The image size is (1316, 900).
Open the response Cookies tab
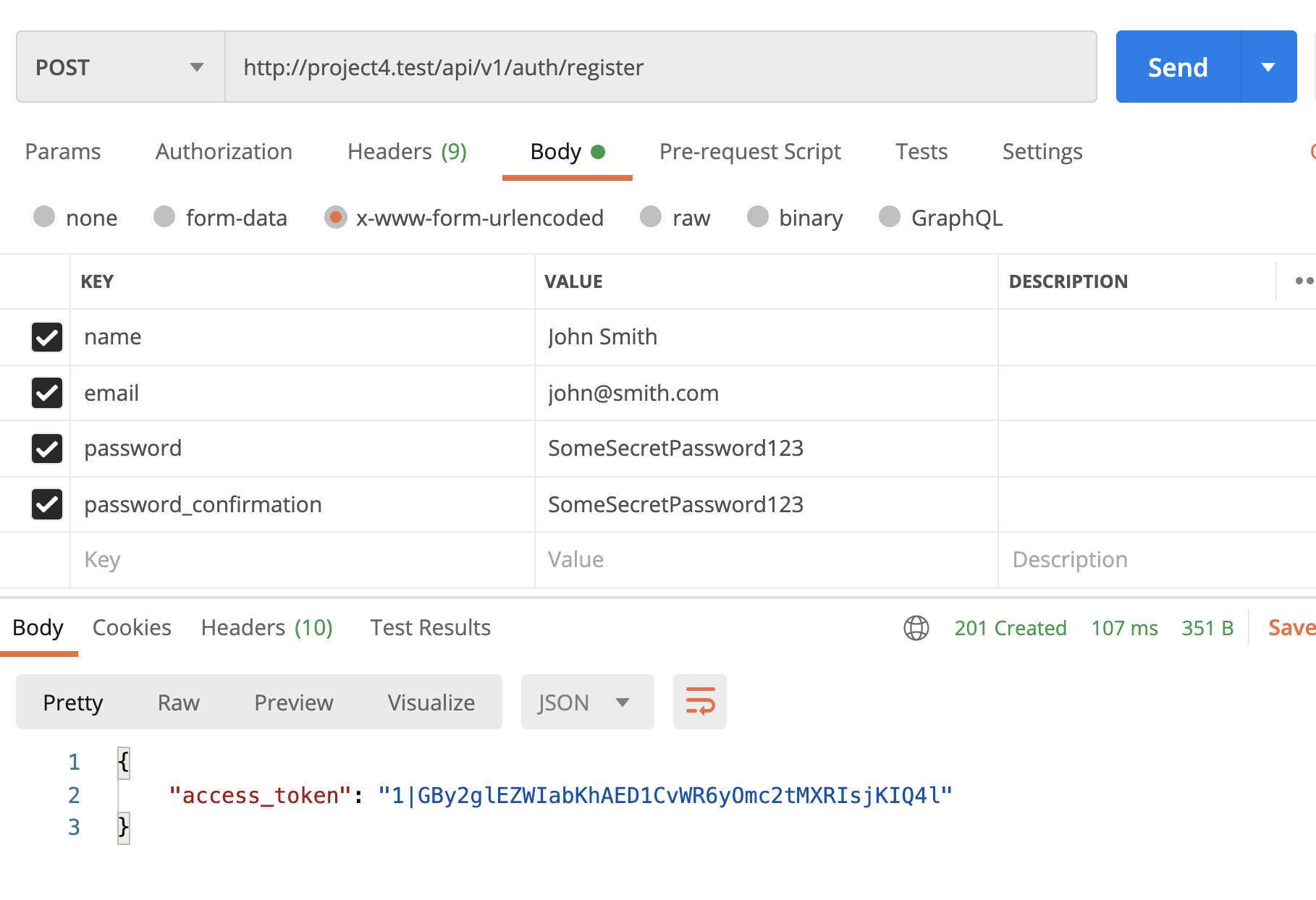point(132,628)
